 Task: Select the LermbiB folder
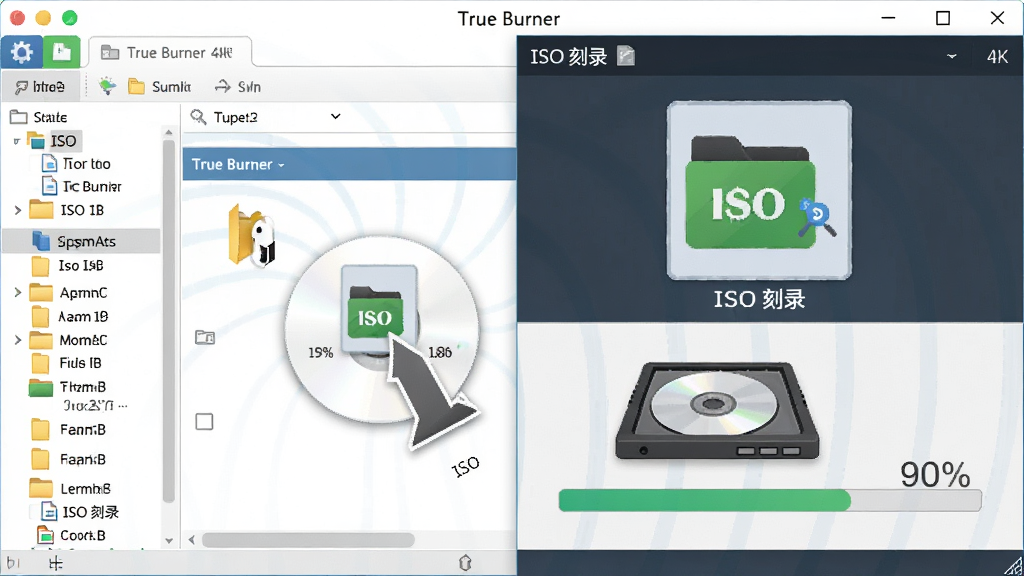(70, 488)
